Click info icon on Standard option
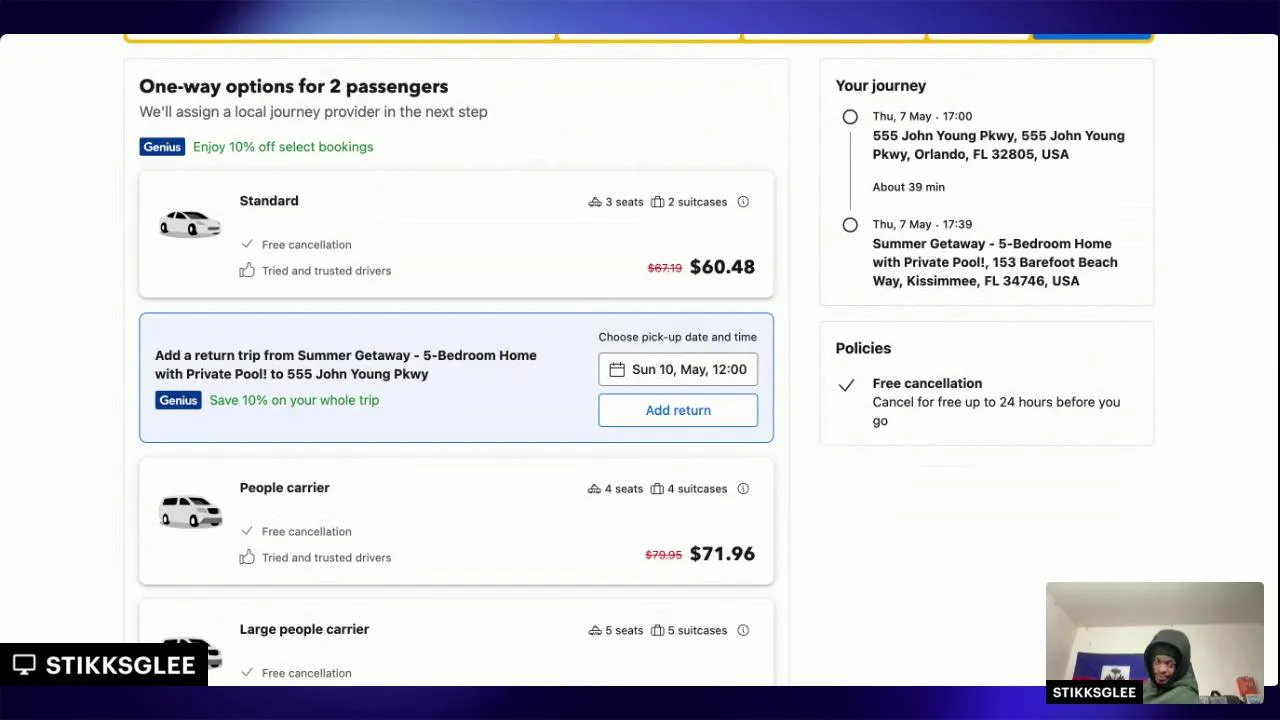Image resolution: width=1280 pixels, height=720 pixels. click(x=743, y=202)
